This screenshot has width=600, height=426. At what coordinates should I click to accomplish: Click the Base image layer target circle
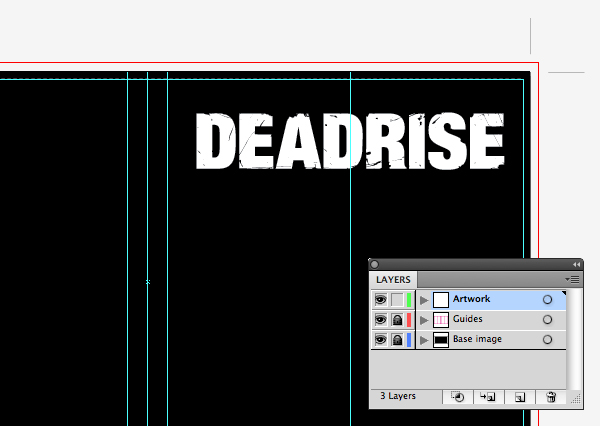[547, 339]
